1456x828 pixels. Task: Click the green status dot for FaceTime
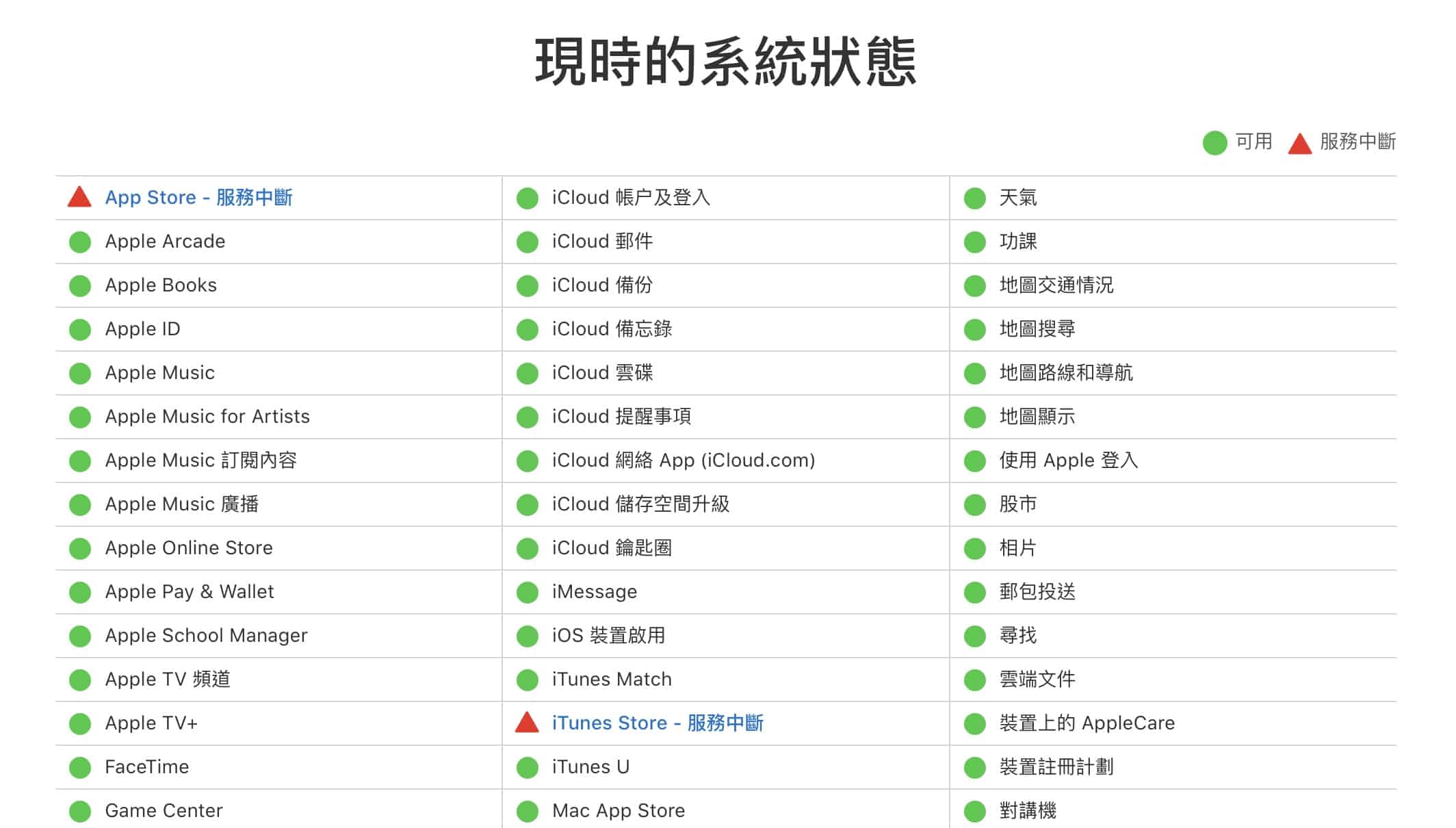click(x=80, y=768)
